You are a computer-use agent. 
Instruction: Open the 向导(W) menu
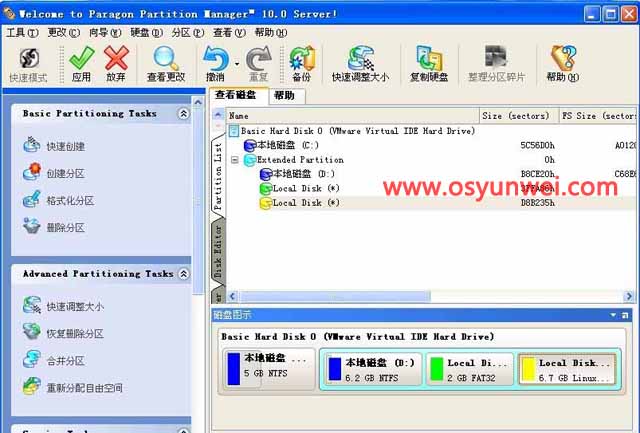(105, 33)
